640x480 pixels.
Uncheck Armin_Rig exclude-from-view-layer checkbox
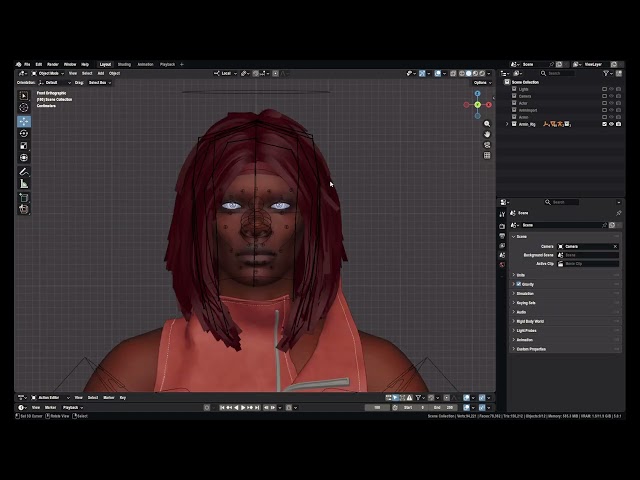[x=604, y=124]
